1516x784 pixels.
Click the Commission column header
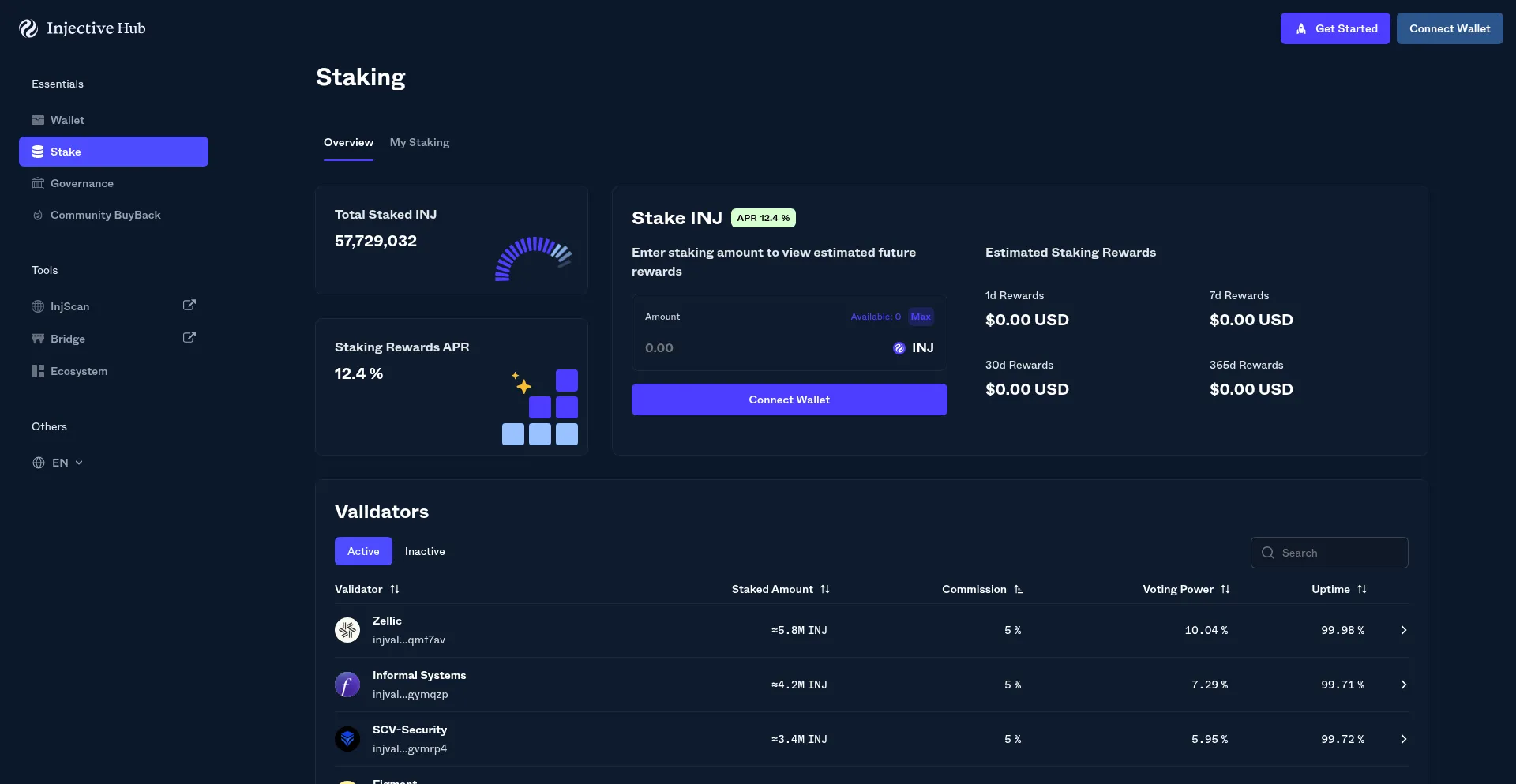click(x=974, y=589)
